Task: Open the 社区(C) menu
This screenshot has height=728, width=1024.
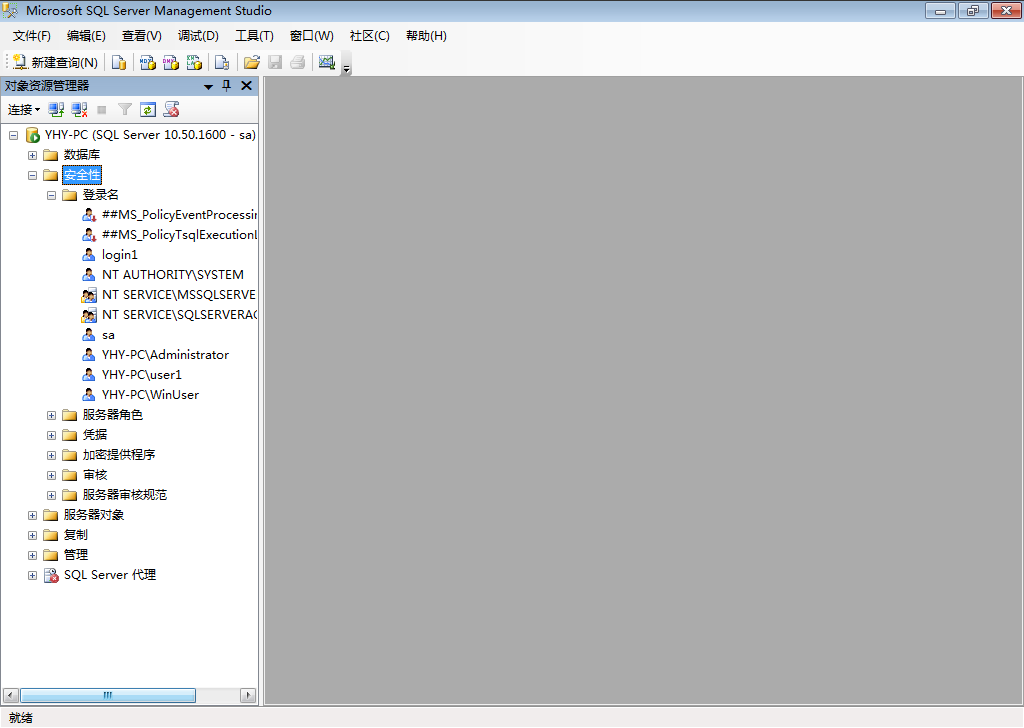Action: (370, 36)
